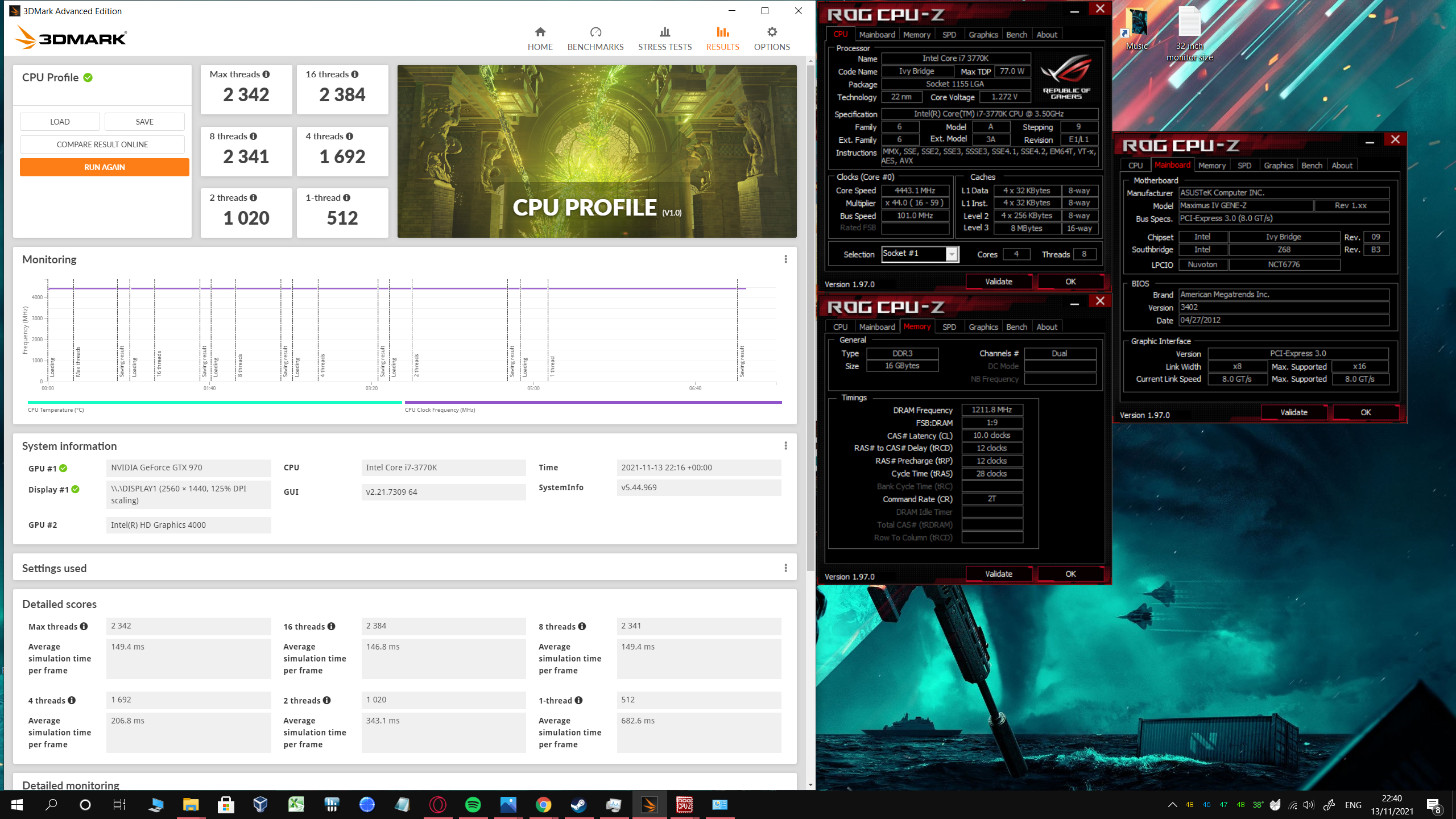Click the info icon beside Max threads score
Viewport: 1456px width, 819px height.
click(266, 74)
